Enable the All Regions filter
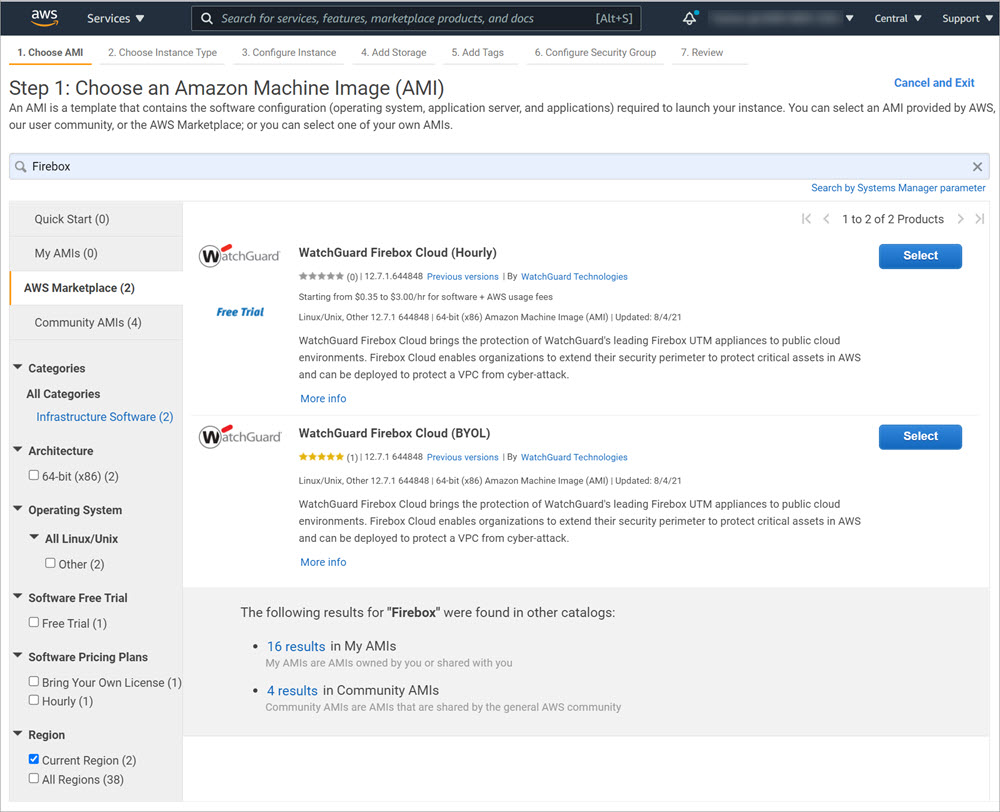The height and width of the screenshot is (812, 1000). [34, 779]
